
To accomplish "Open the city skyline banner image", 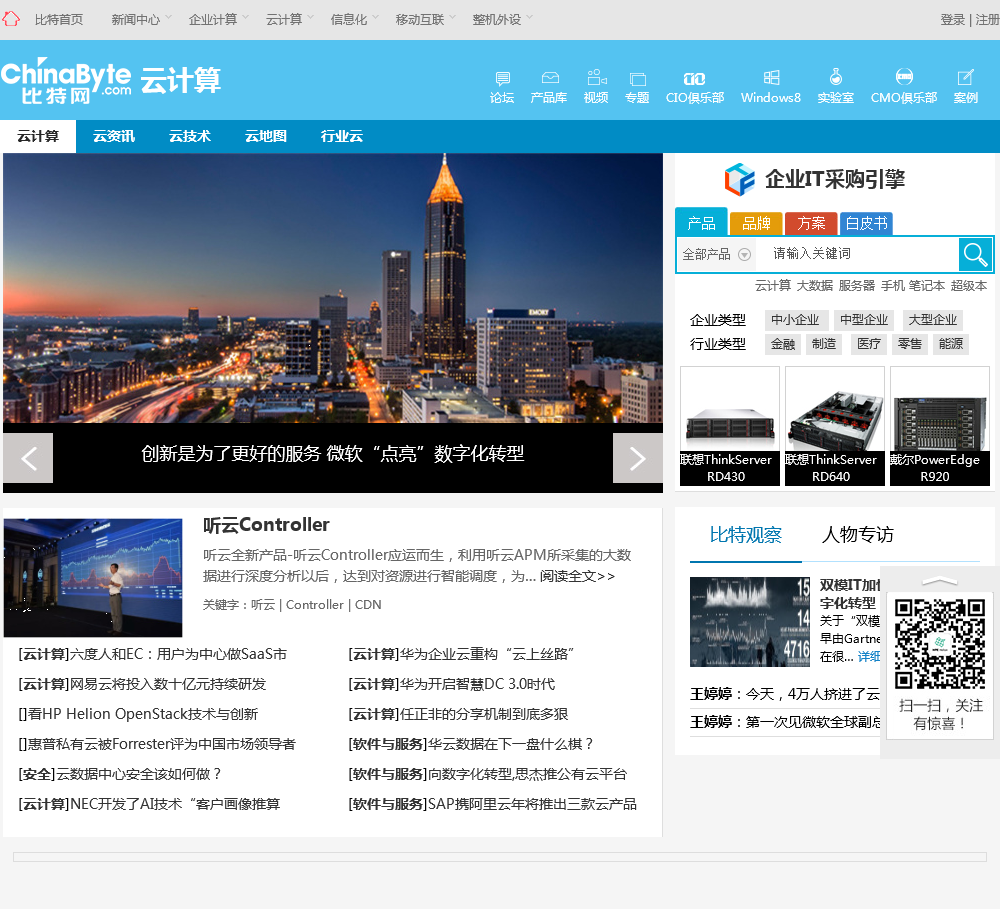I will pos(333,288).
